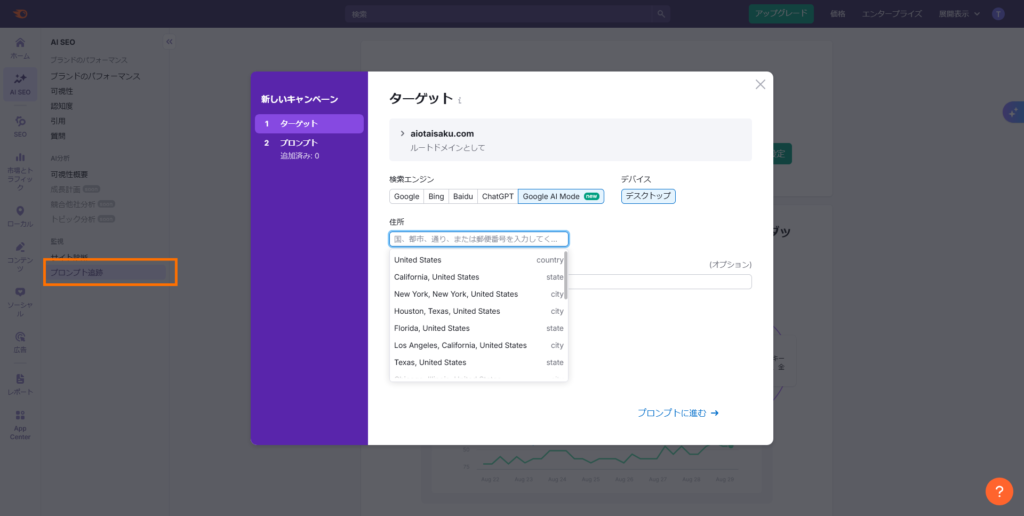
Task: Open the ホーム (Home) sidebar icon
Action: [x=20, y=49]
